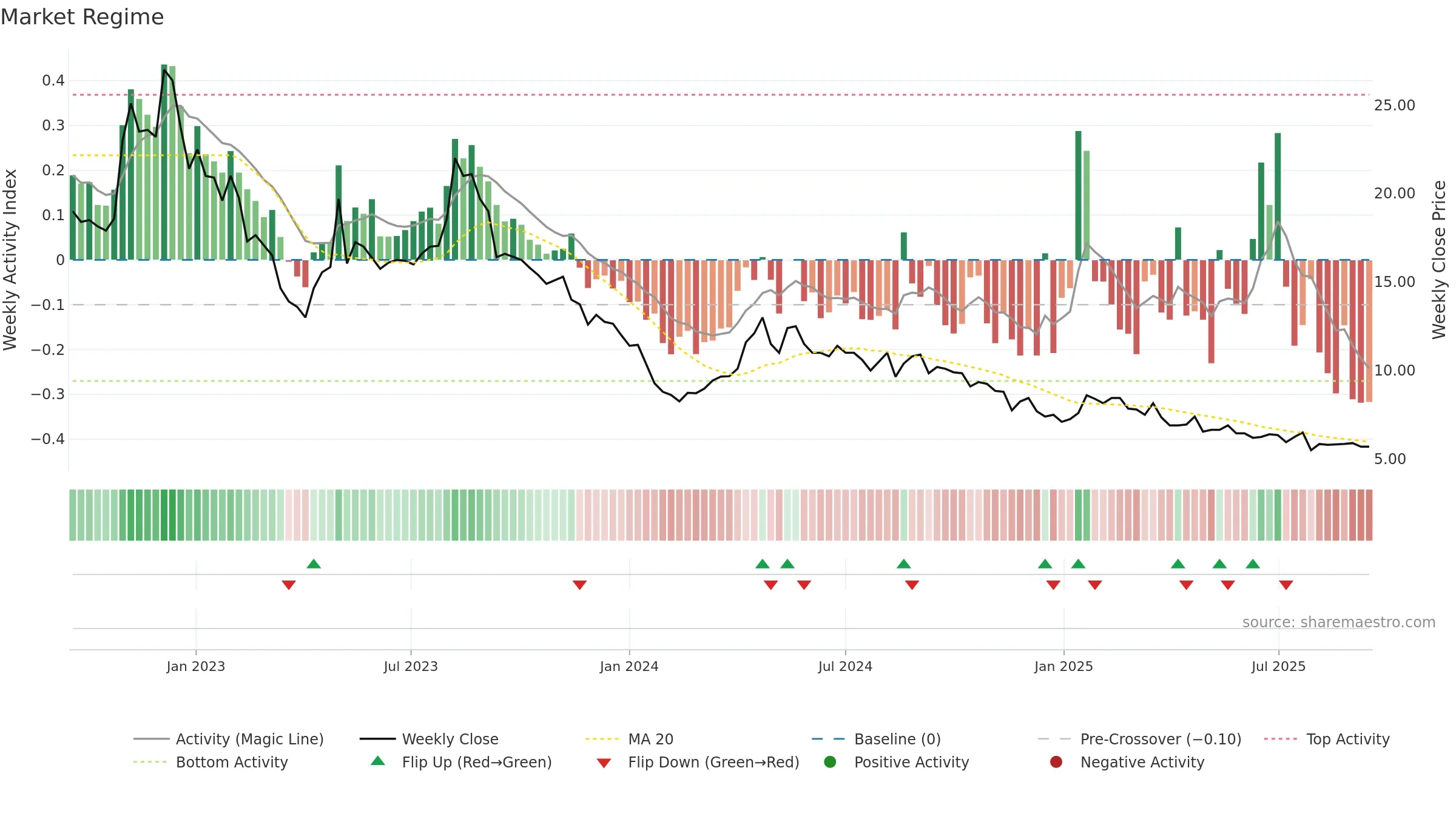The height and width of the screenshot is (819, 1456).
Task: Click the 0.2 activity axis tick
Action: [53, 170]
